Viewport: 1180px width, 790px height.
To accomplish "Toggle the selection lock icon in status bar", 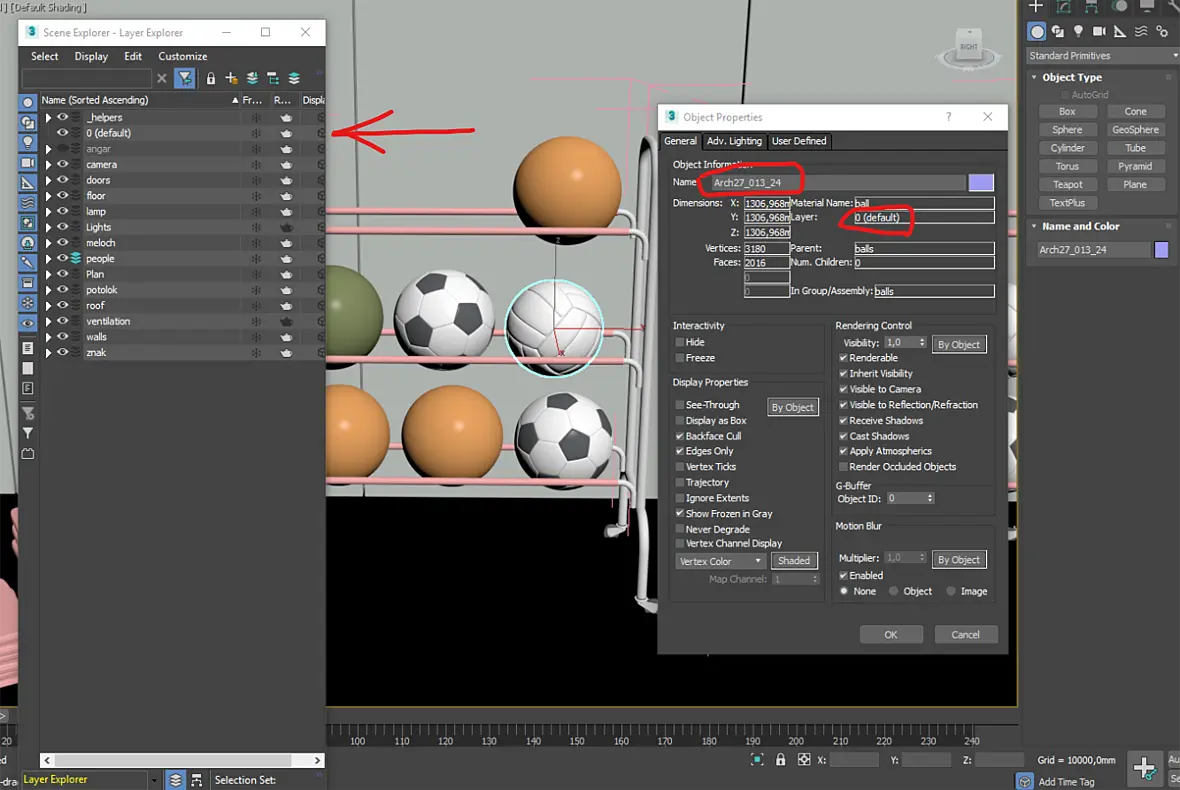I will [x=780, y=759].
